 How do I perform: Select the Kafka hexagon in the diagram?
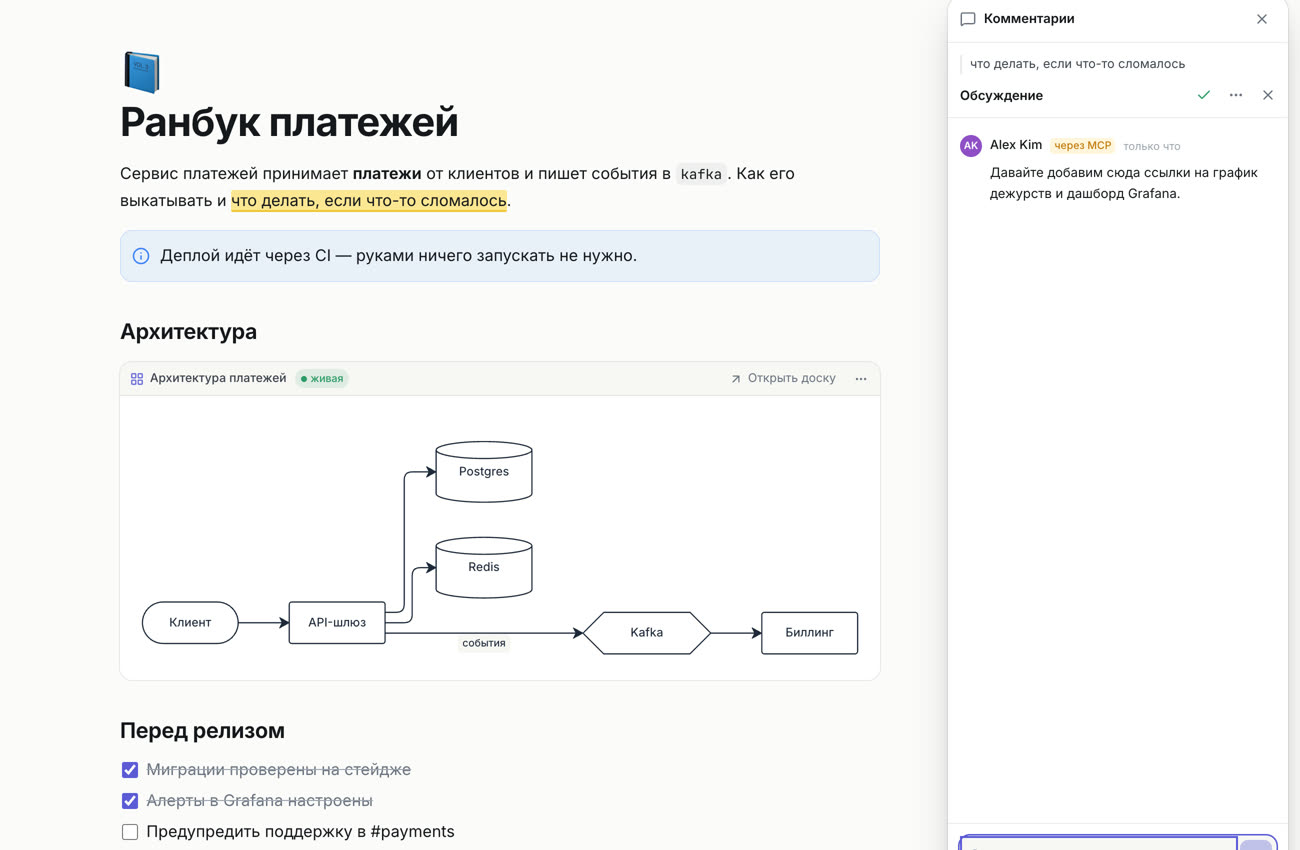[x=647, y=633]
